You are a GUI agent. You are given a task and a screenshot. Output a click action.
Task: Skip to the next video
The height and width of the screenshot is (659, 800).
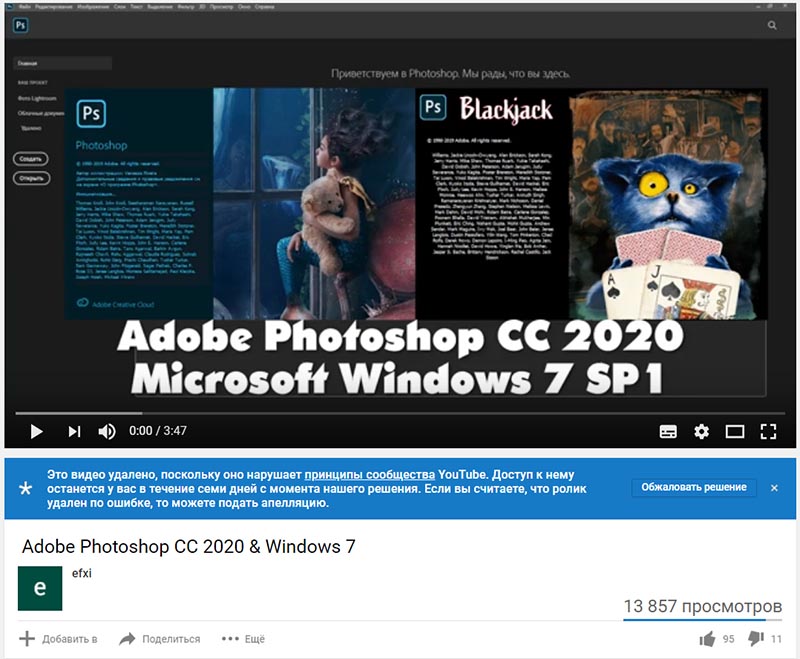(x=74, y=432)
